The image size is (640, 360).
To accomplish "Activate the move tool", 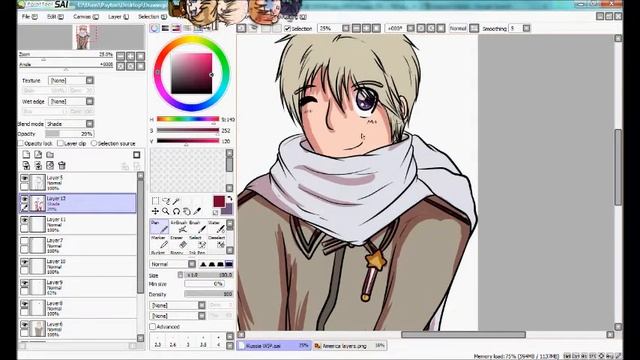I will tap(155, 211).
